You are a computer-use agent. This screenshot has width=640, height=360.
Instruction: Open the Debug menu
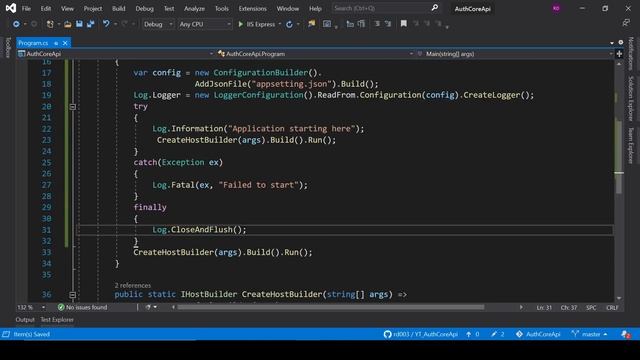click(x=144, y=8)
